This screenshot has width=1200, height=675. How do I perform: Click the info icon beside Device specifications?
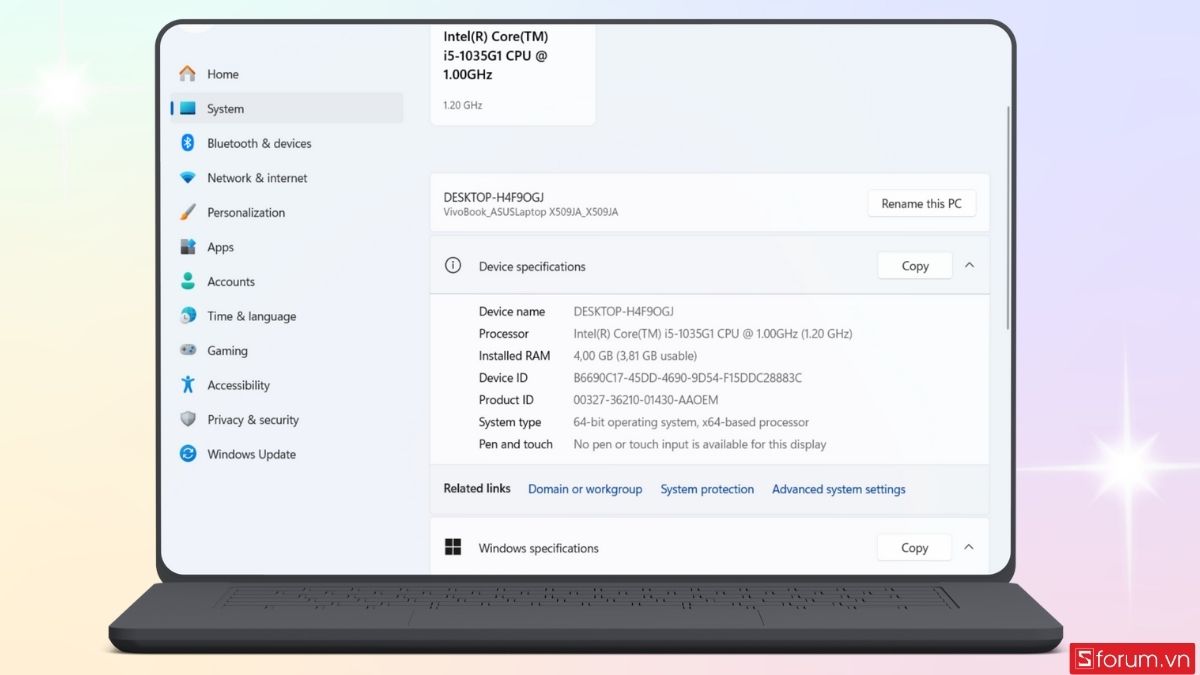tap(453, 266)
